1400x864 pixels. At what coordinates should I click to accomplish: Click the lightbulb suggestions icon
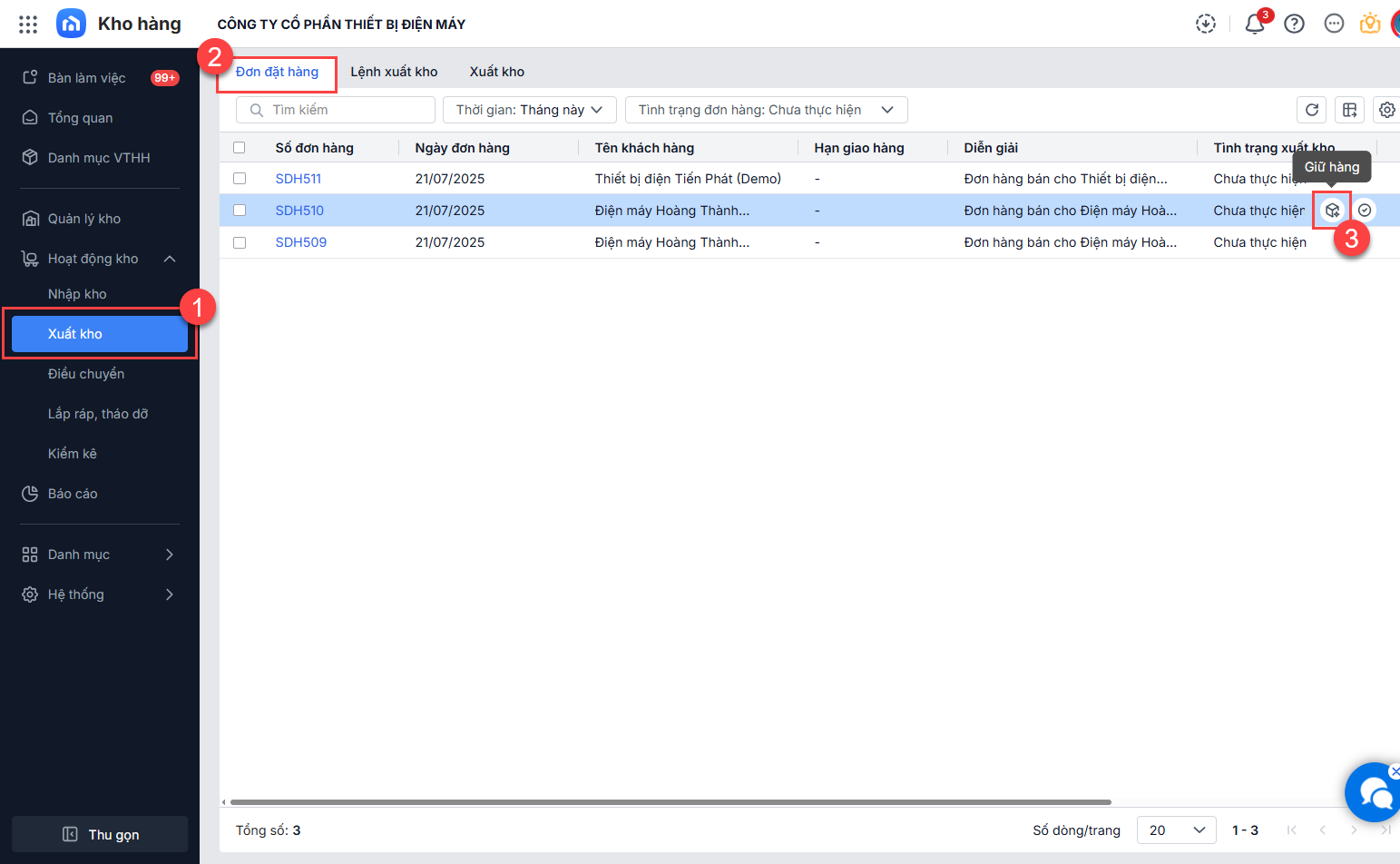pos(1370,24)
